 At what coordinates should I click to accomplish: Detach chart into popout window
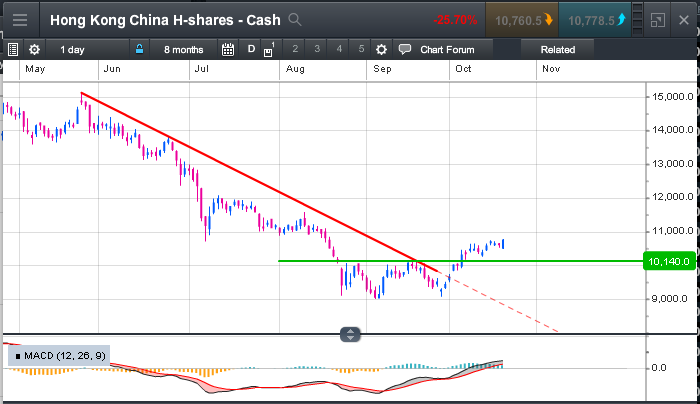pos(658,20)
